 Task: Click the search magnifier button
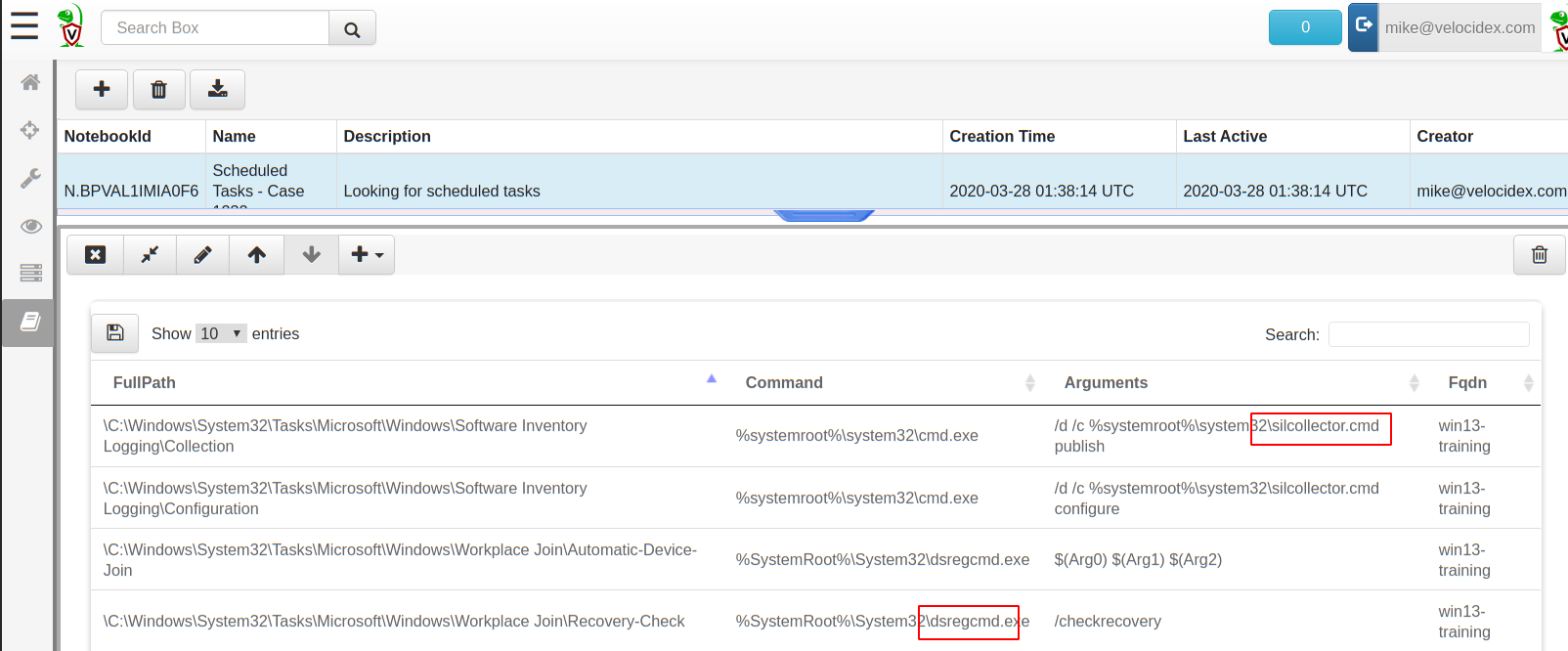[x=352, y=28]
